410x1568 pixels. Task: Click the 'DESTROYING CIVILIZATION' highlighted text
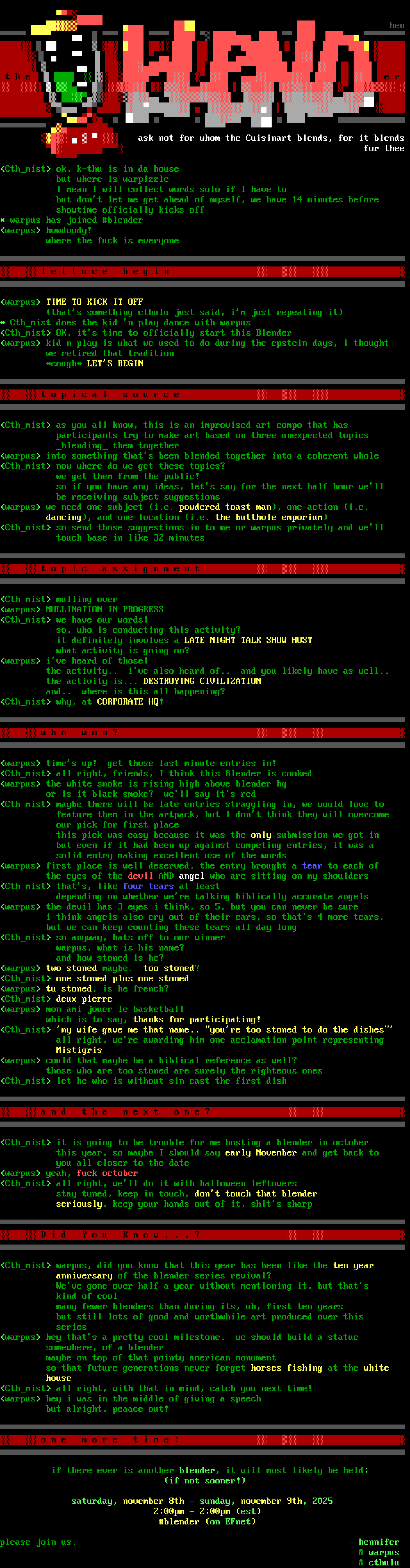(202, 681)
